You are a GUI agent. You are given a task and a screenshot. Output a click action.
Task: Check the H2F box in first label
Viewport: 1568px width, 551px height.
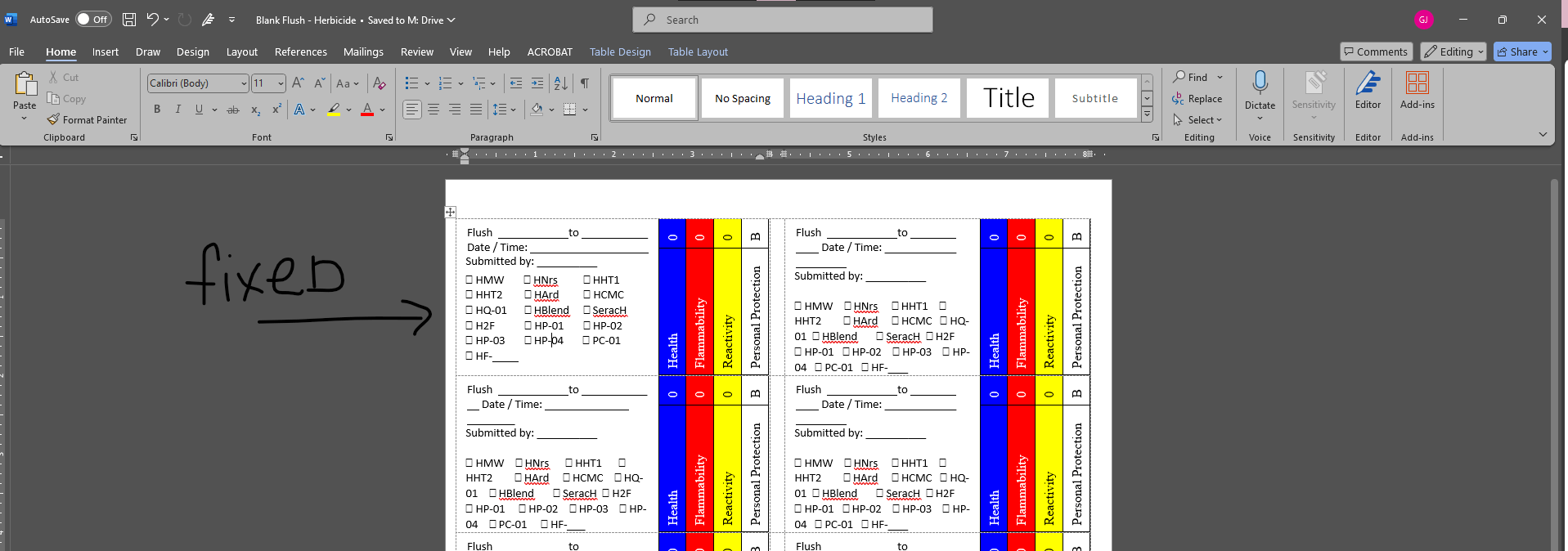tap(470, 325)
